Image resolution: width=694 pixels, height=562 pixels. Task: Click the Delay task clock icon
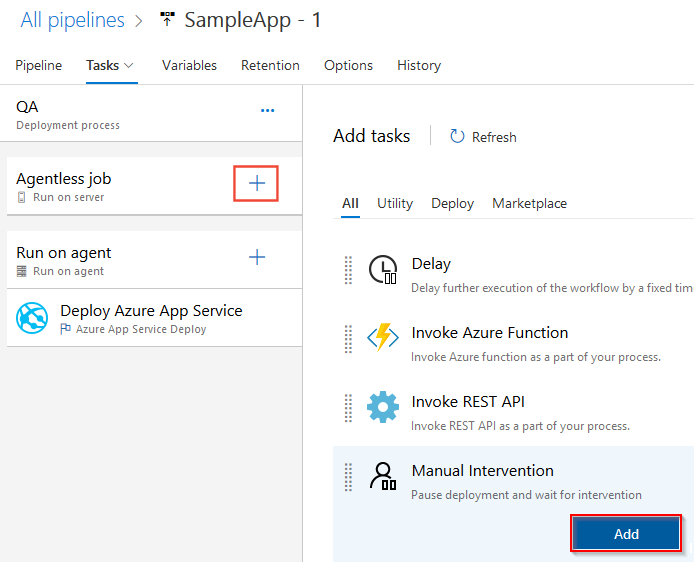(x=383, y=270)
